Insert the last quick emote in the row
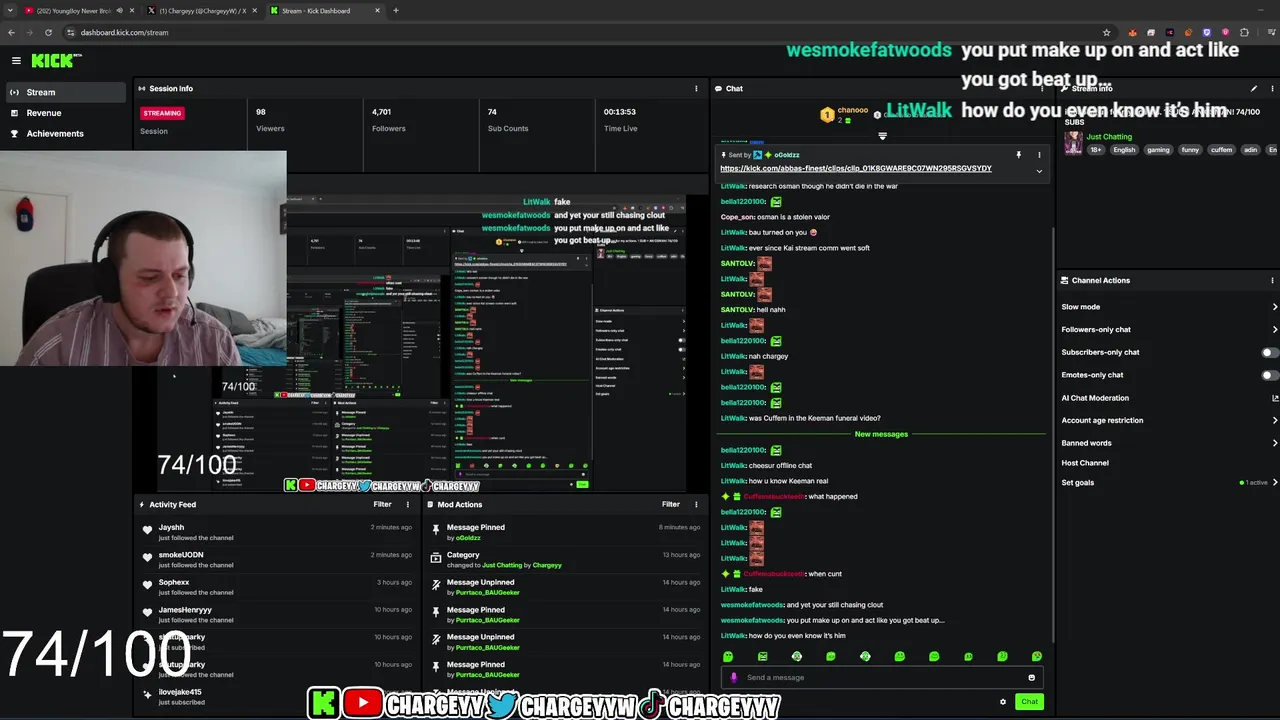Image resolution: width=1280 pixels, height=720 pixels. [x=1037, y=657]
